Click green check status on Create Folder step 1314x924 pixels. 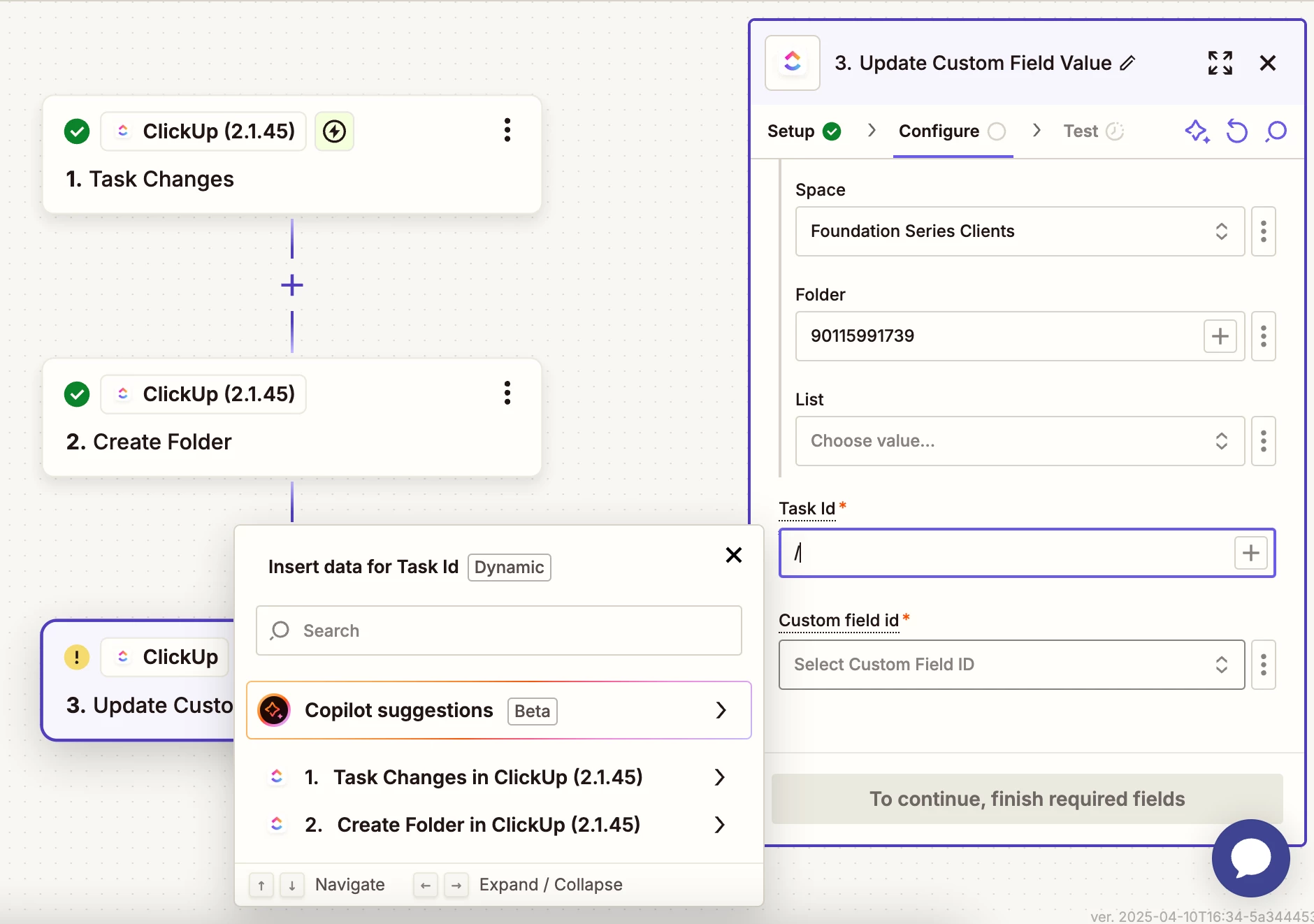point(77,394)
